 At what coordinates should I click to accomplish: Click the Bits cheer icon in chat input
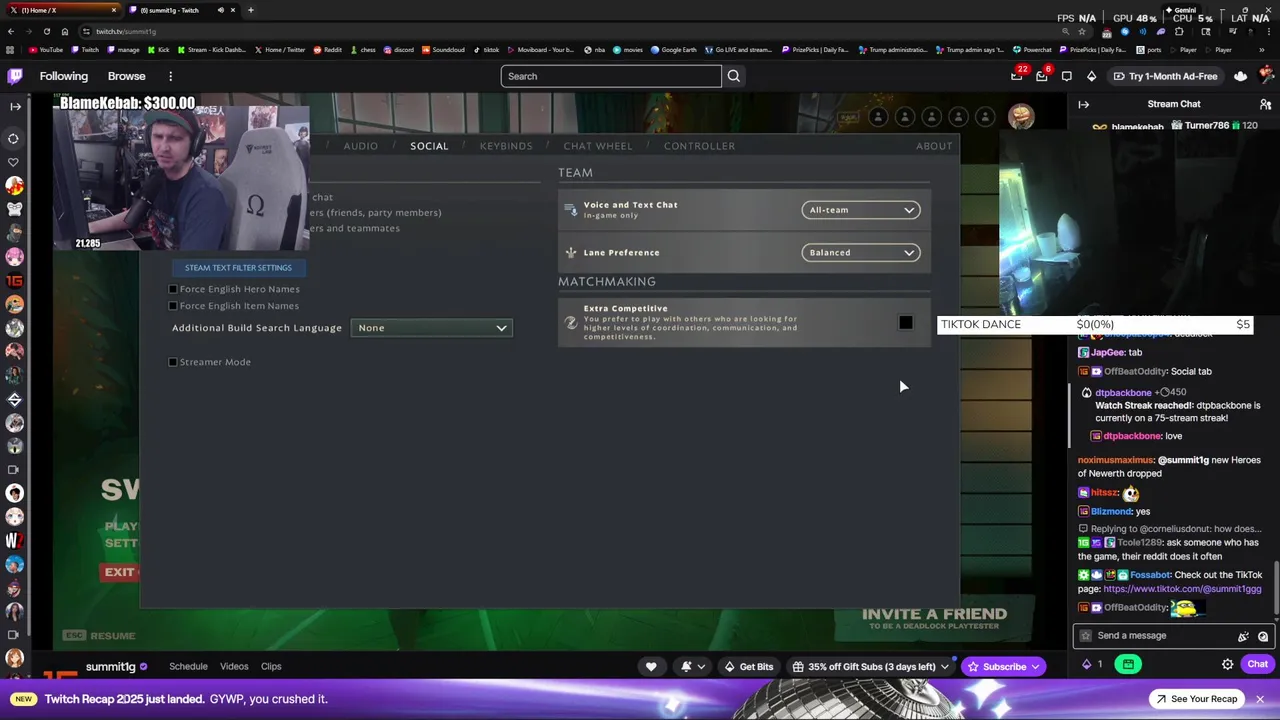coord(1243,636)
